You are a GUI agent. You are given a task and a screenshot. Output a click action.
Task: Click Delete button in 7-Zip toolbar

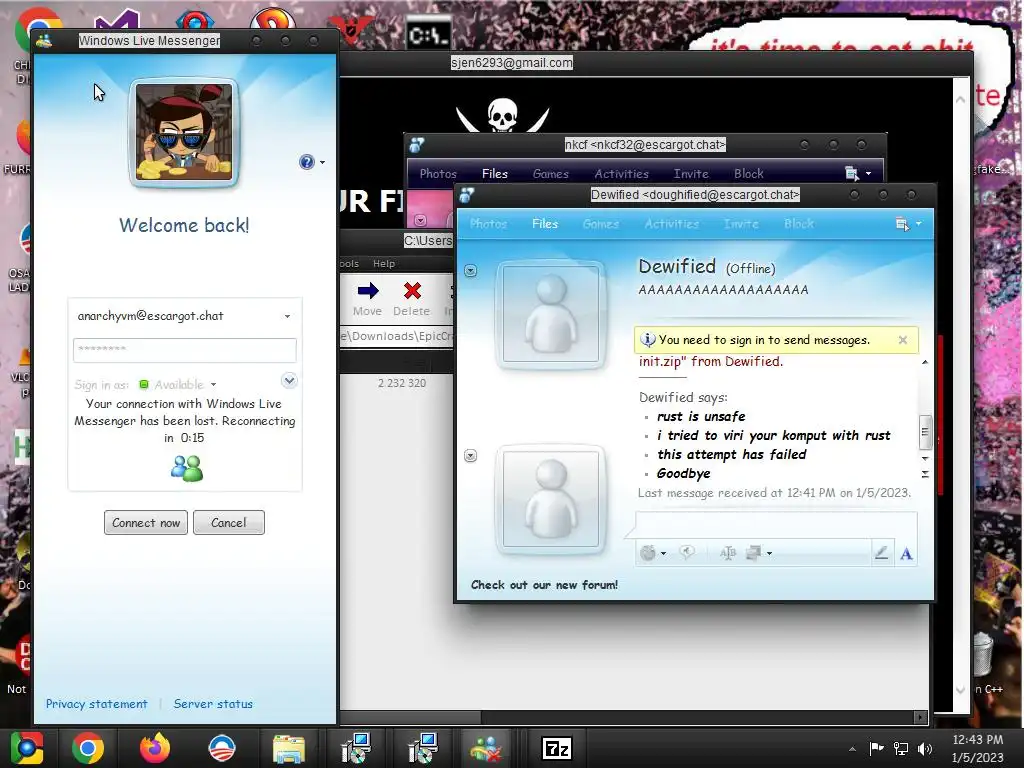[x=411, y=298]
